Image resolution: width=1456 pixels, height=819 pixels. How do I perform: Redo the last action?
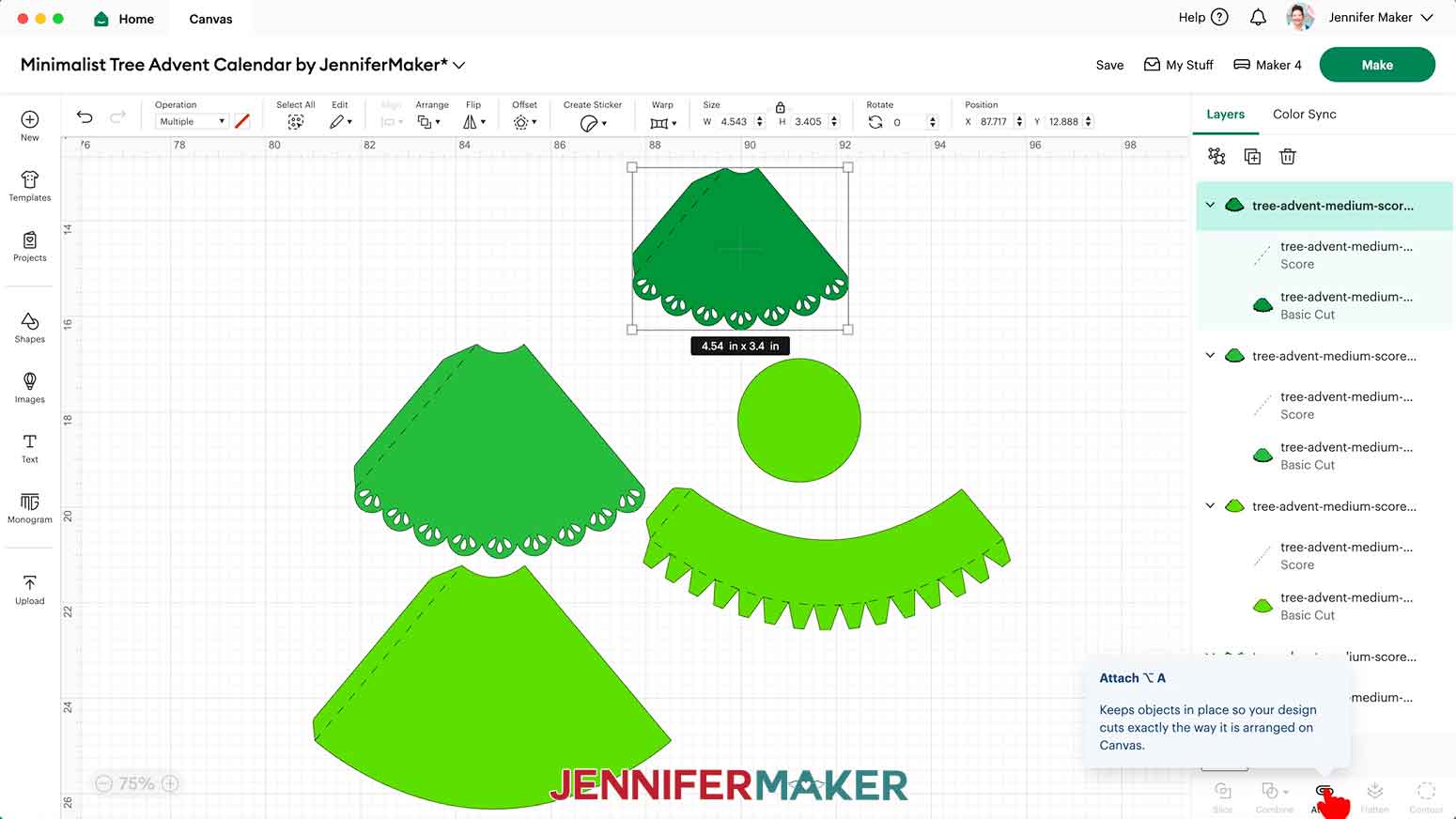click(x=117, y=117)
